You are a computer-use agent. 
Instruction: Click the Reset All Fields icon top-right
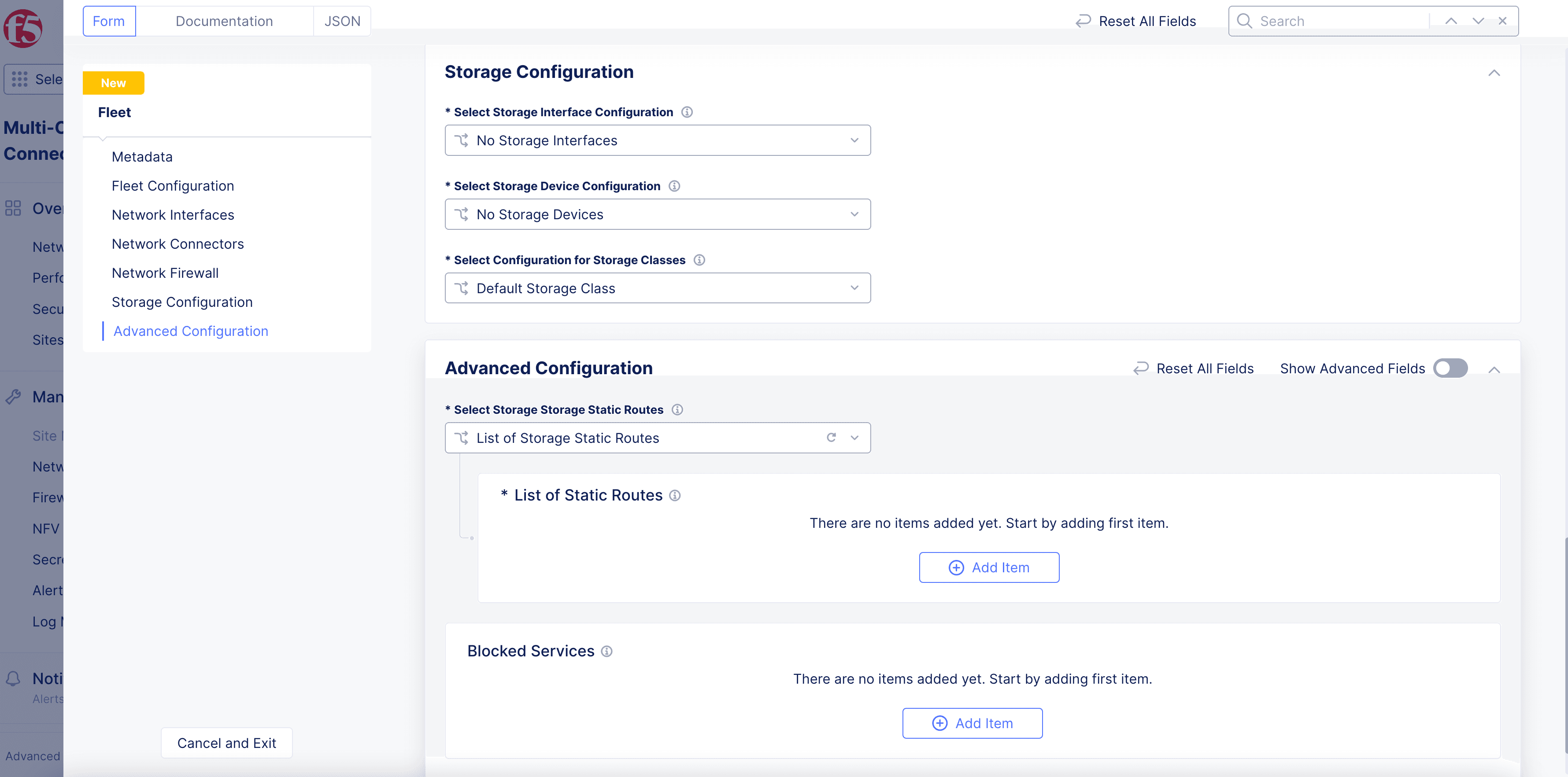pyautogui.click(x=1083, y=20)
